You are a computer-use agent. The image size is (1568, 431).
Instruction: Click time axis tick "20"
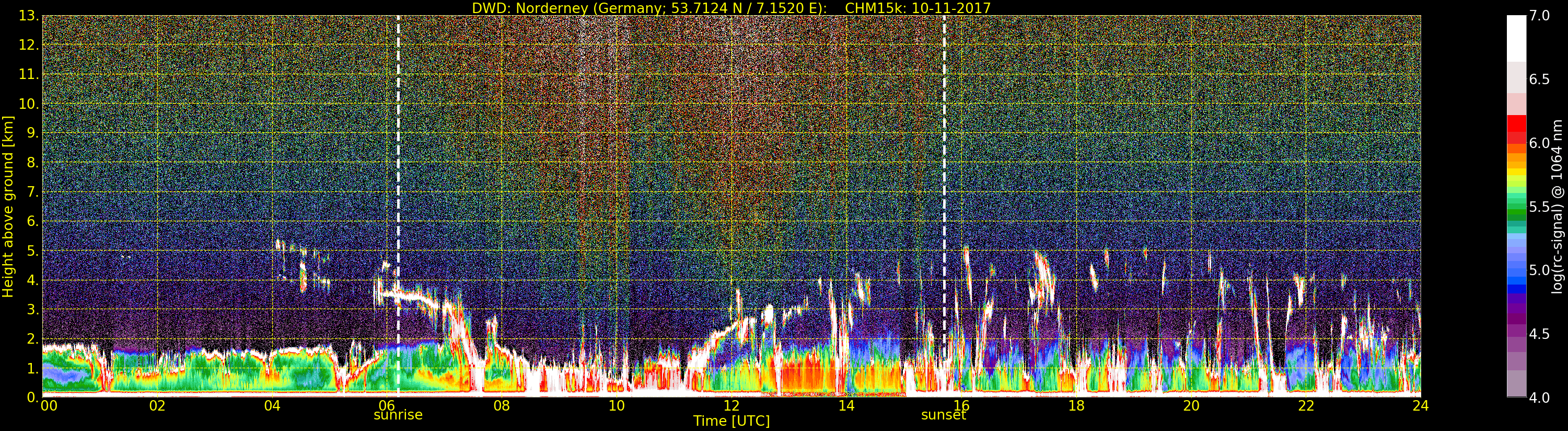1191,406
